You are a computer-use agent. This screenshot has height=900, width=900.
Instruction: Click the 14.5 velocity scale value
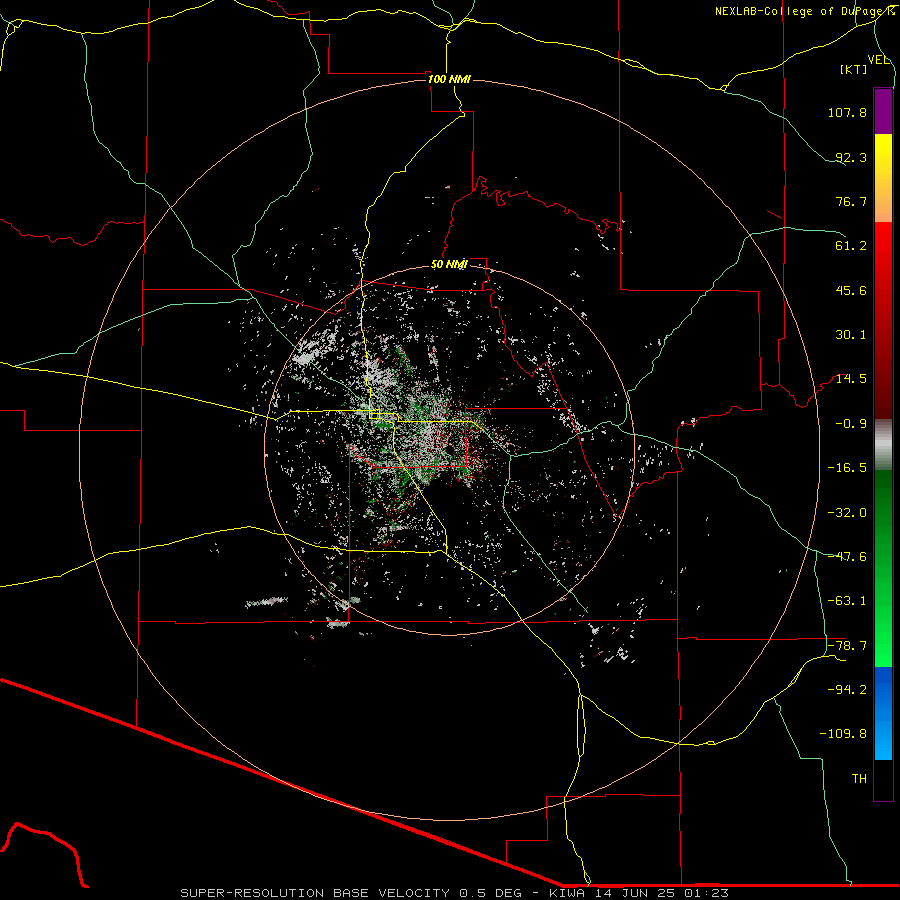click(x=851, y=379)
